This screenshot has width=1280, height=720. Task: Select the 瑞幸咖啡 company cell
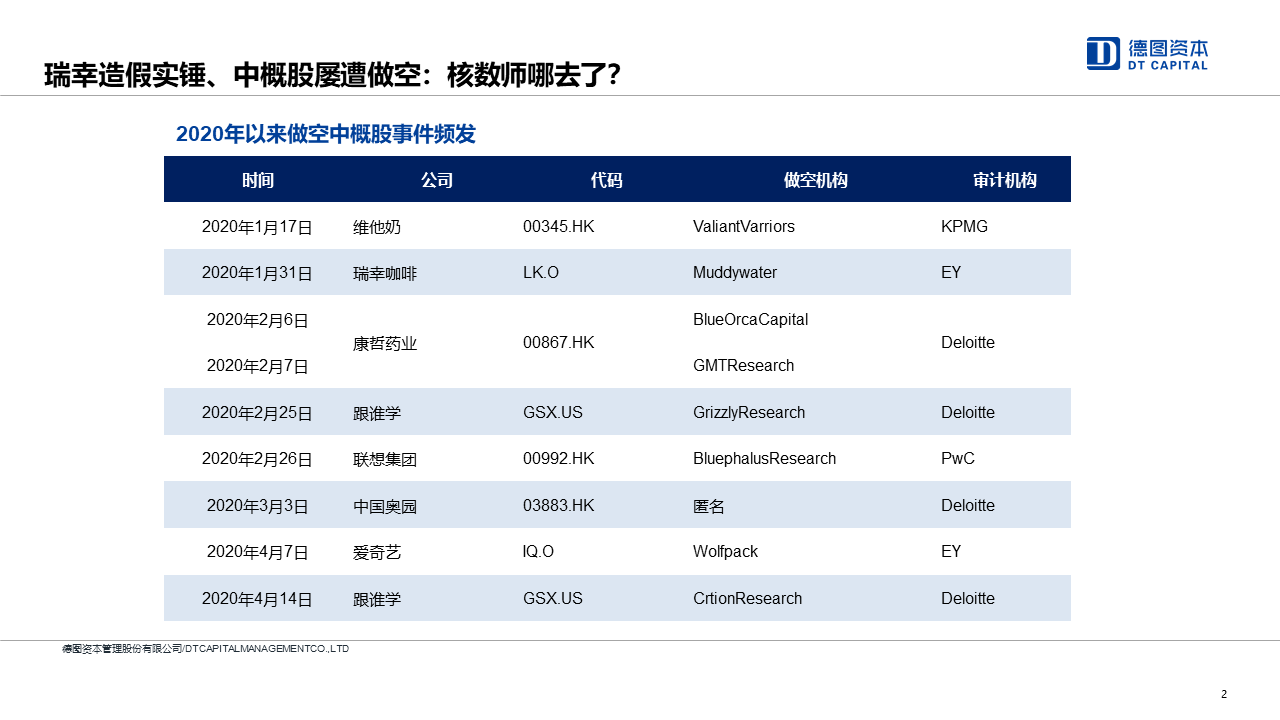pos(385,273)
